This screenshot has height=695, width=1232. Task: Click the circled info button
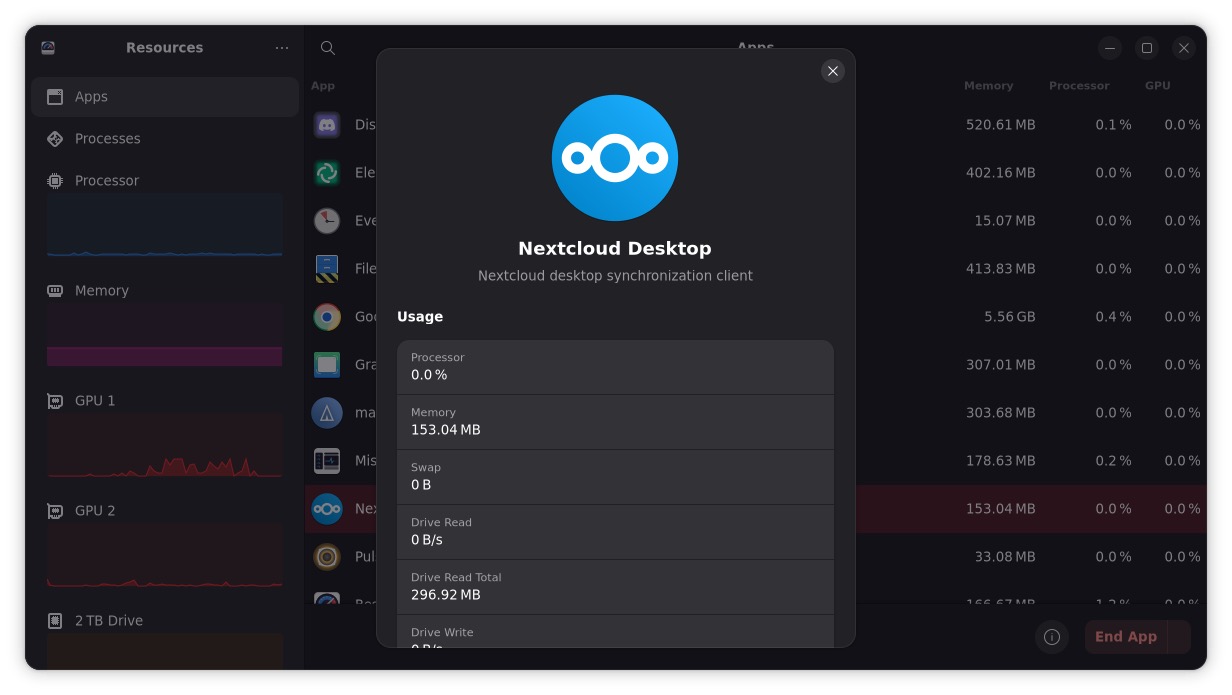(x=1051, y=637)
